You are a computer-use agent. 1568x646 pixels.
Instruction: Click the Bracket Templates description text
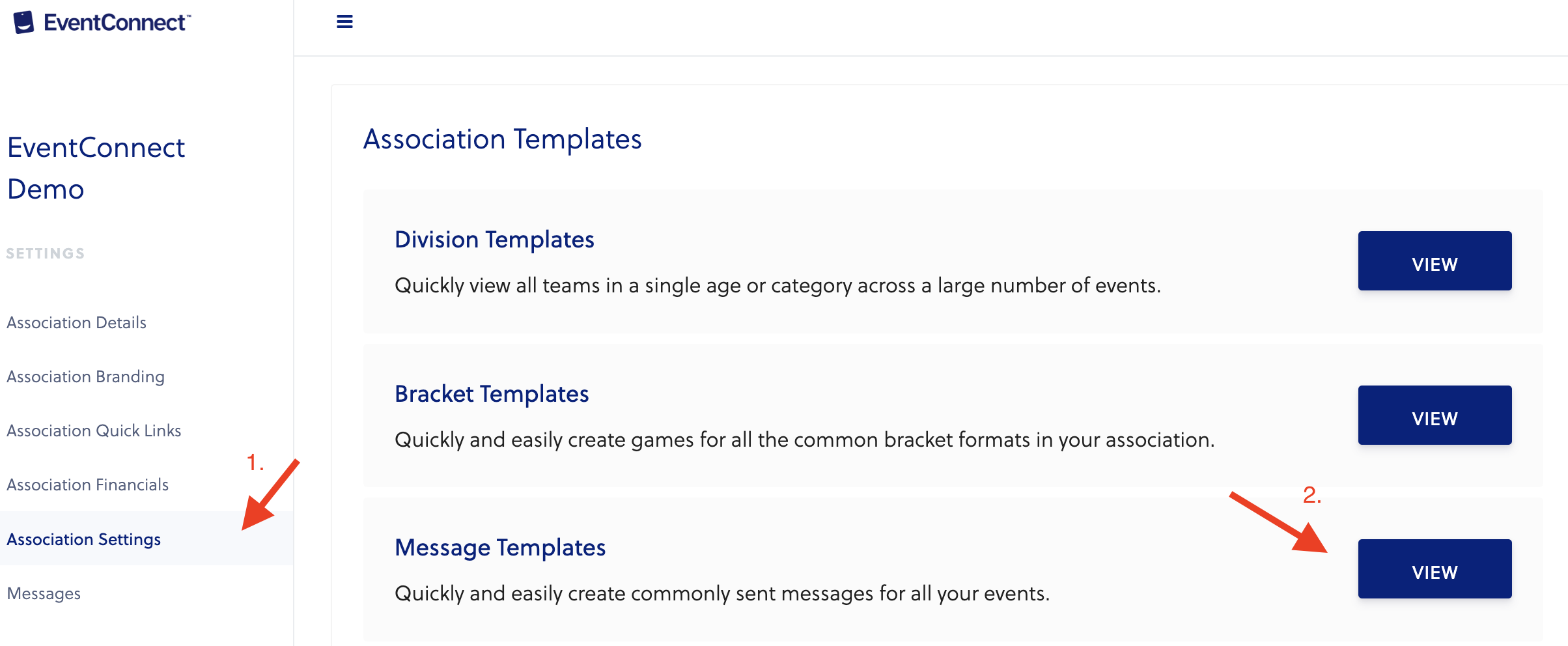(x=804, y=440)
